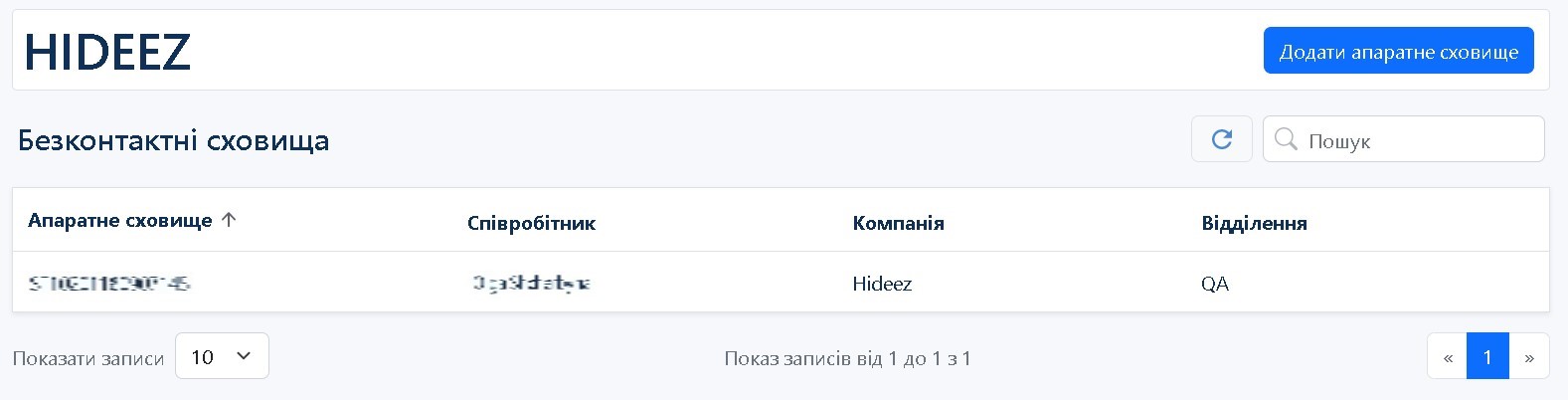Click the QA department cell
This screenshot has width=1568, height=400.
click(x=1215, y=284)
